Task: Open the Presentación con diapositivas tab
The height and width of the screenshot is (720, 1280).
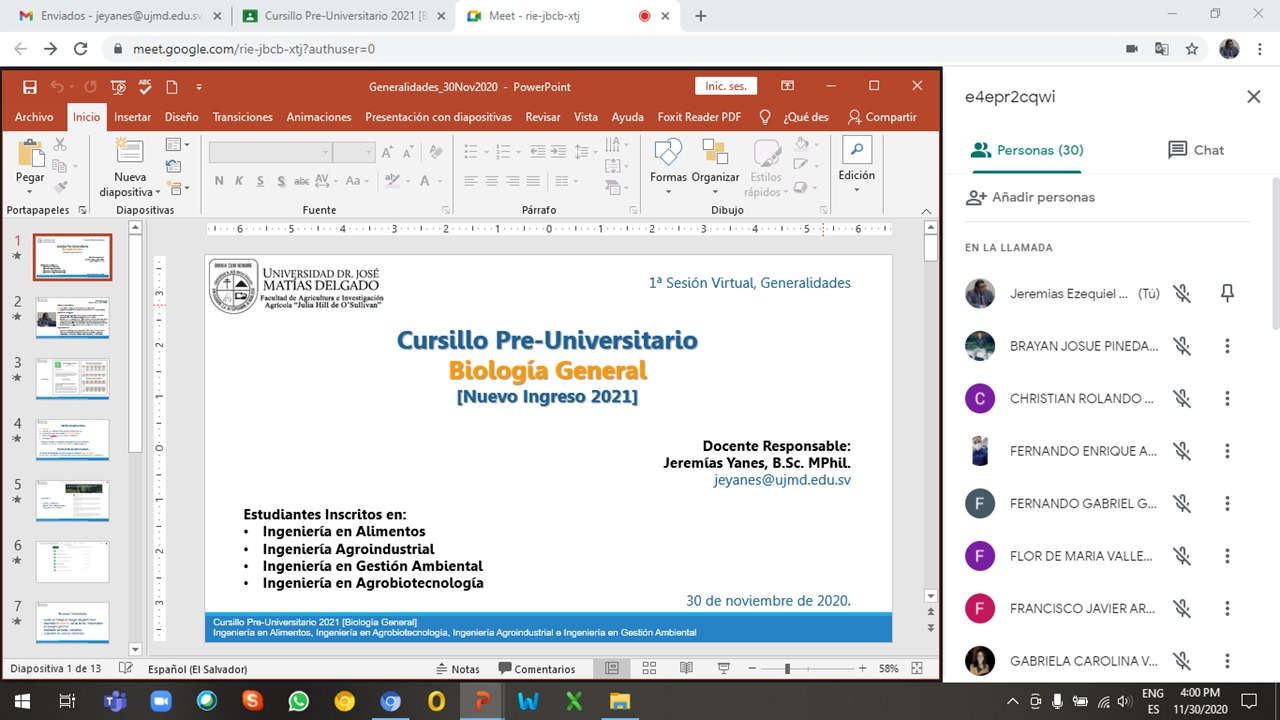Action: (438, 117)
